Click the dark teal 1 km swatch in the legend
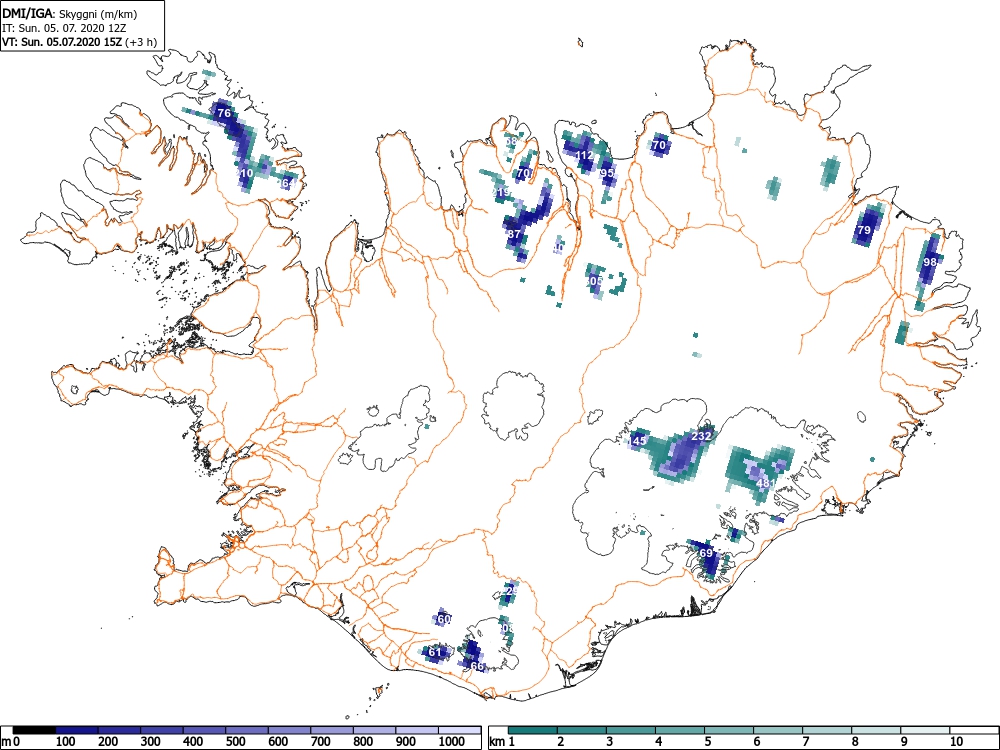1000x750 pixels. pos(533,730)
